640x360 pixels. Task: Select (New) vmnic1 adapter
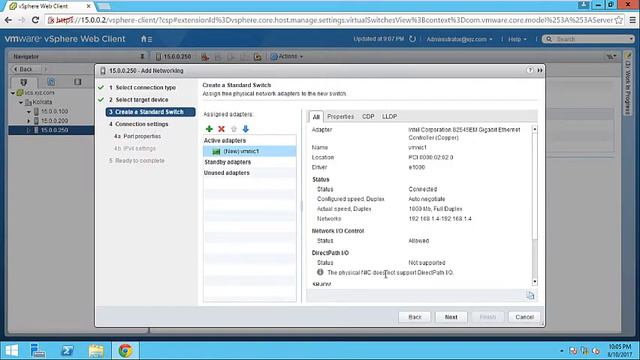point(250,151)
